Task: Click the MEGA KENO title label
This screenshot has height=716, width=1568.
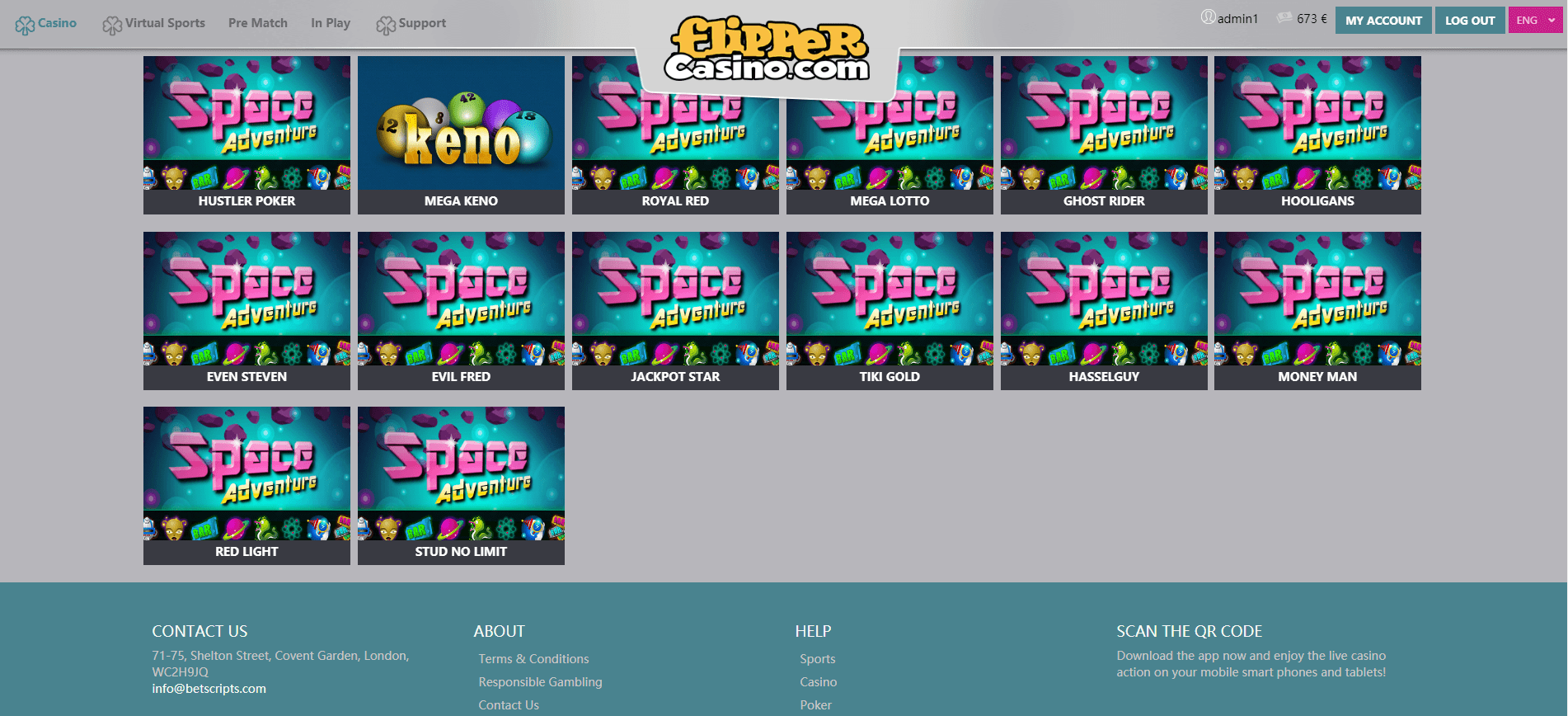Action: pos(461,201)
